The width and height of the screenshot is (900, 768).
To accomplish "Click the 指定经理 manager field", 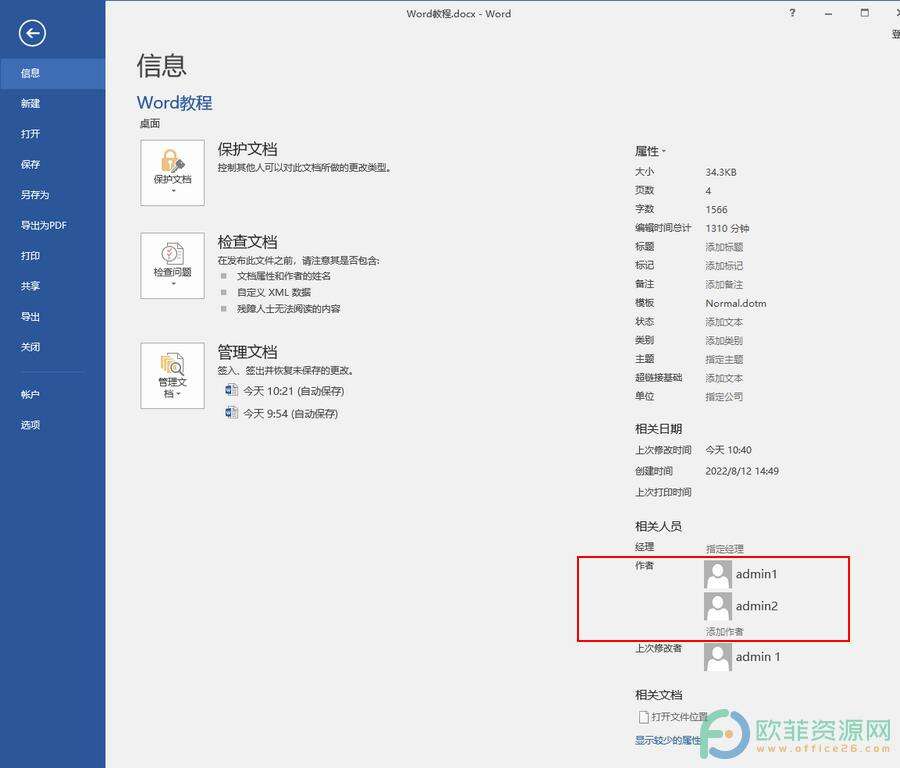I will [724, 549].
